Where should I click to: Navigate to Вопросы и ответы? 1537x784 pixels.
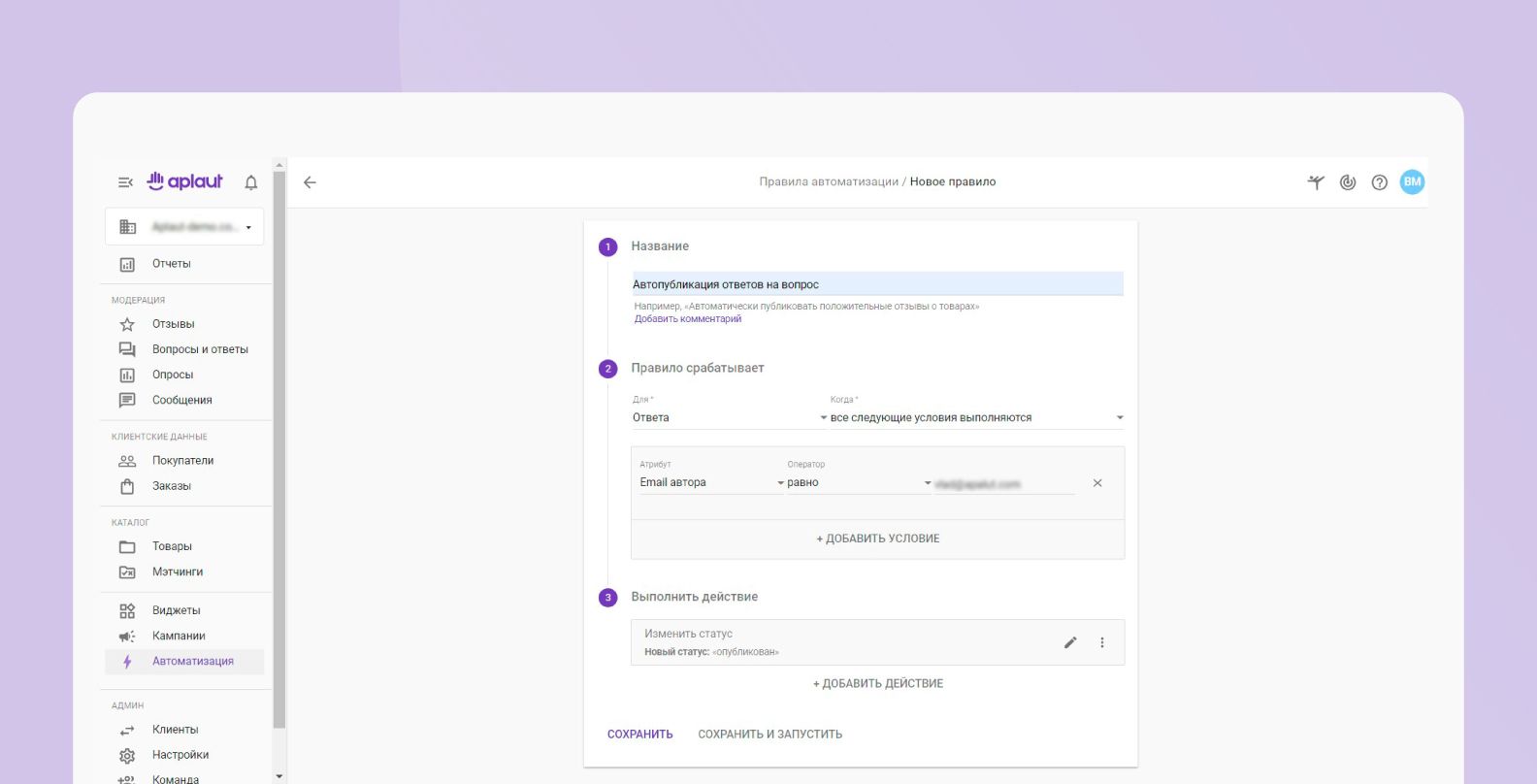coord(200,349)
